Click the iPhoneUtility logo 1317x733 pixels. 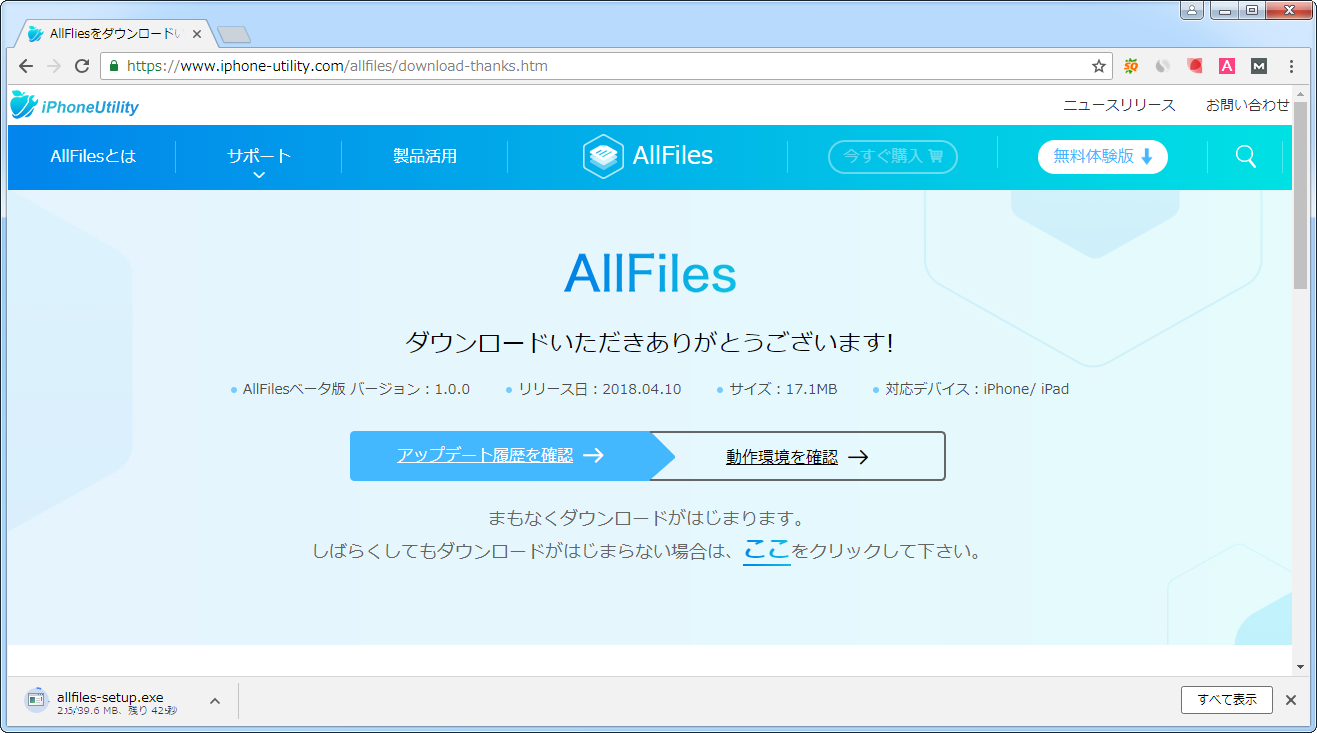(75, 105)
